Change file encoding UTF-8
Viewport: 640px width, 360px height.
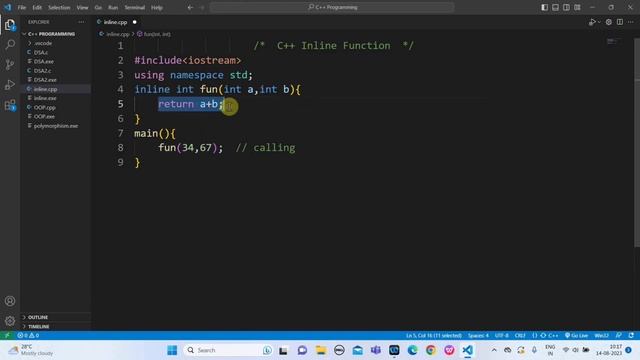502,336
